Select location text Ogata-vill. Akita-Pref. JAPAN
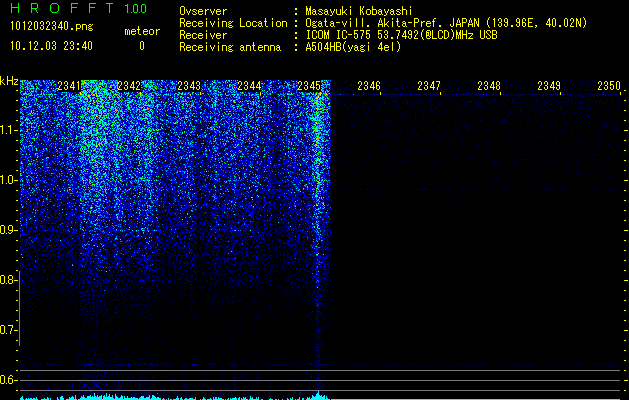The width and height of the screenshot is (629, 400). pyautogui.click(x=392, y=23)
